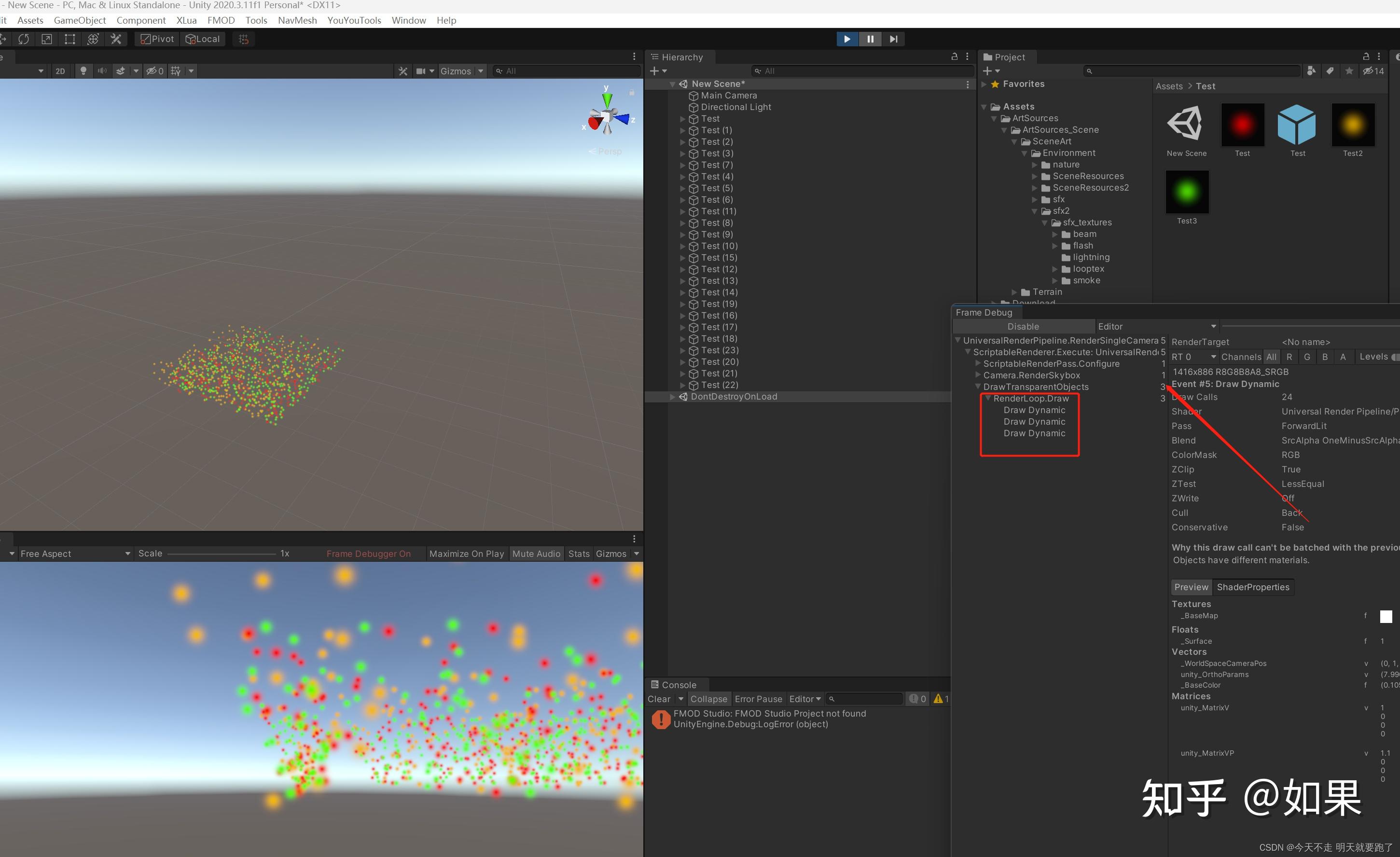Open the GameObject menu
The height and width of the screenshot is (857, 1400).
(80, 20)
